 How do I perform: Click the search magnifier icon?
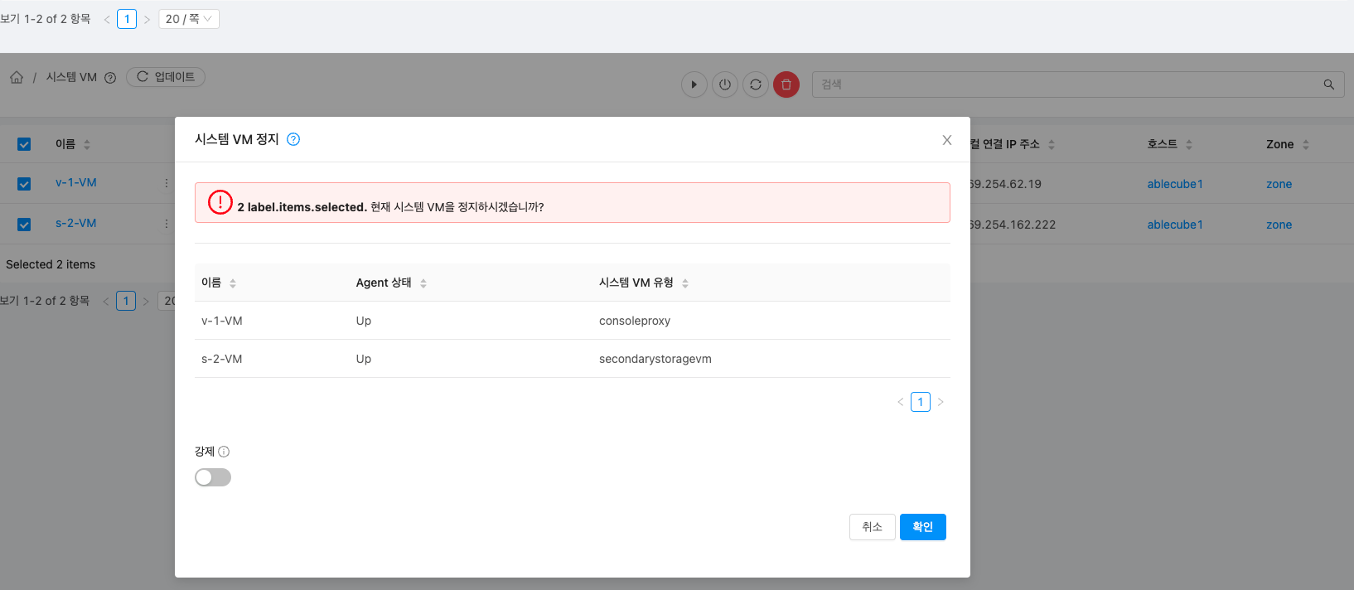pyautogui.click(x=1329, y=85)
